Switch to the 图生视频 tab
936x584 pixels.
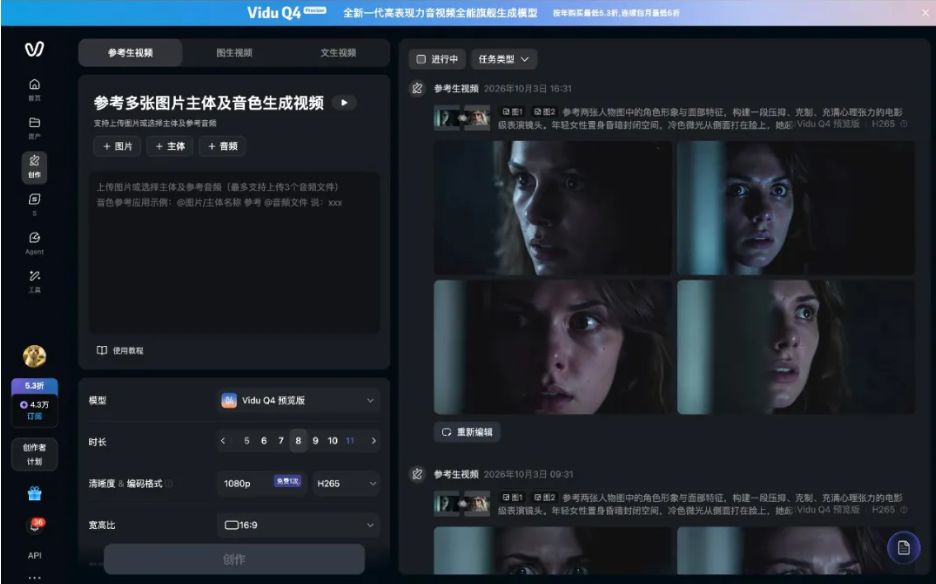click(234, 53)
